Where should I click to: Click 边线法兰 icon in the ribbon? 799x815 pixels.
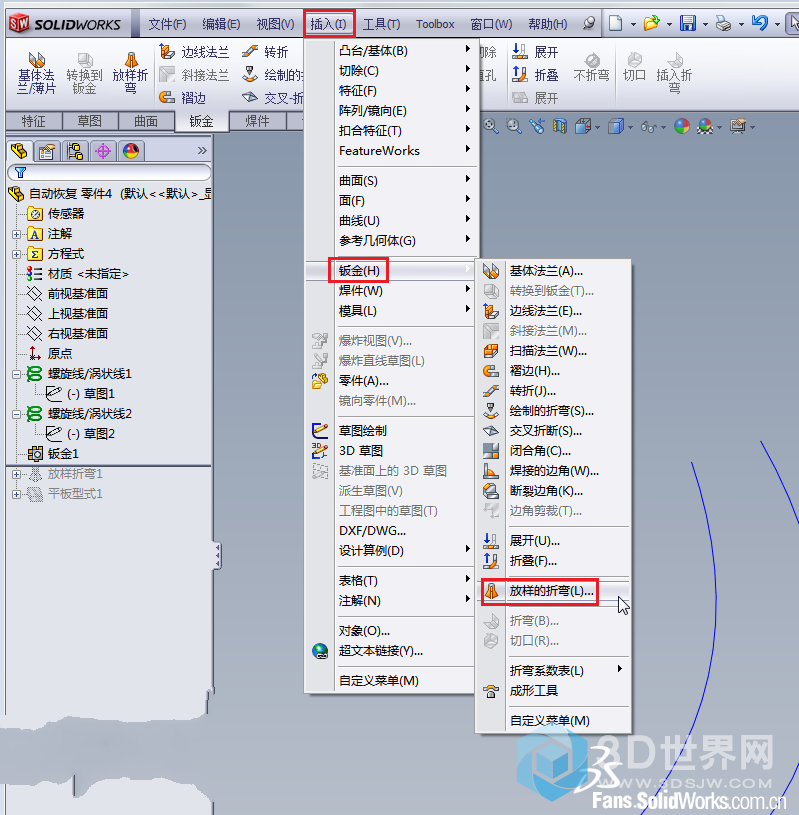pos(167,51)
